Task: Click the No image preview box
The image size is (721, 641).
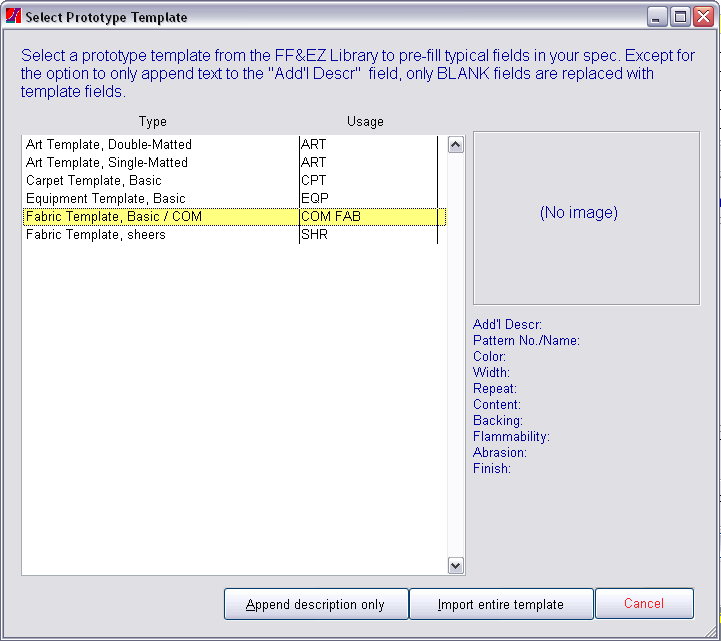Action: [x=586, y=218]
